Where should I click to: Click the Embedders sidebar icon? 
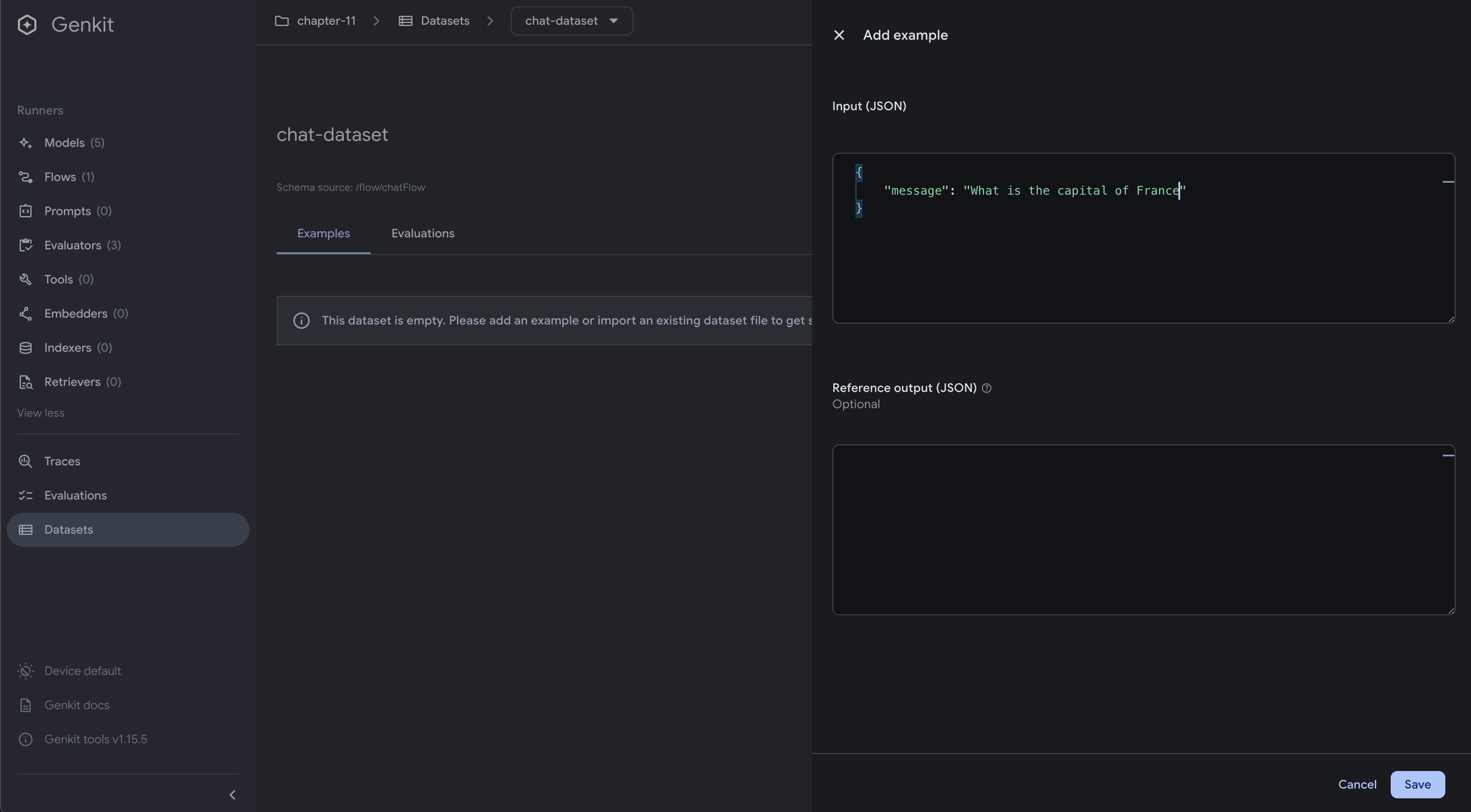click(x=25, y=314)
